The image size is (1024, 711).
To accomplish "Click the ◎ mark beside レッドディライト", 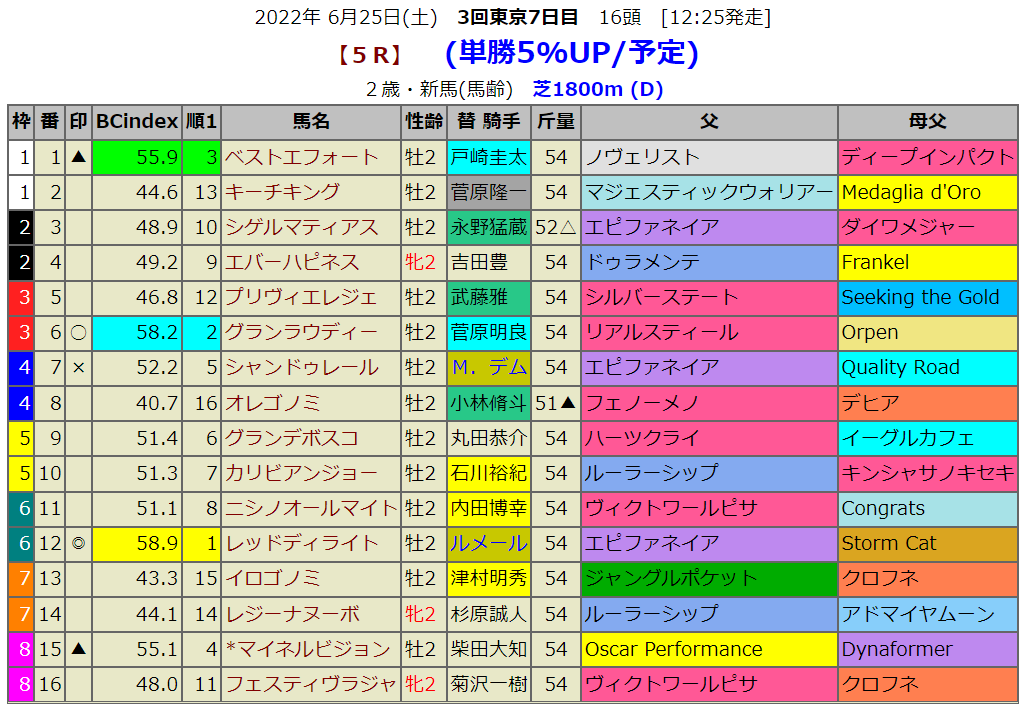I will pos(78,543).
